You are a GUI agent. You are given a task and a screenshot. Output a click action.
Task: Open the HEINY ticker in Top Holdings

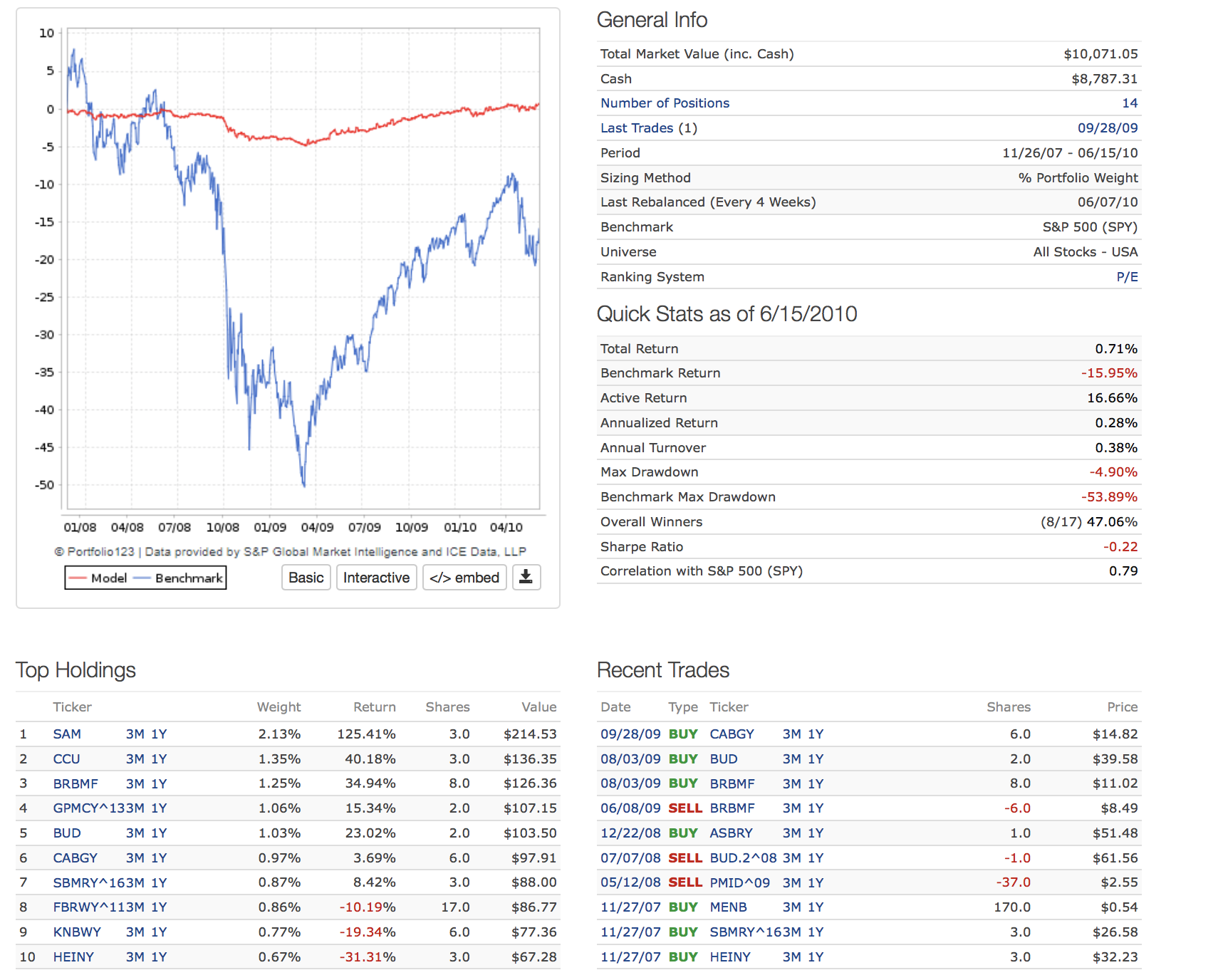point(73,957)
